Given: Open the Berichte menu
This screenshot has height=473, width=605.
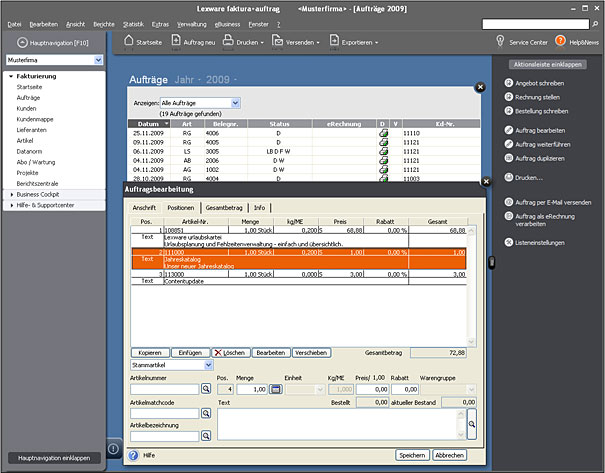Looking at the screenshot, I should click(x=105, y=22).
